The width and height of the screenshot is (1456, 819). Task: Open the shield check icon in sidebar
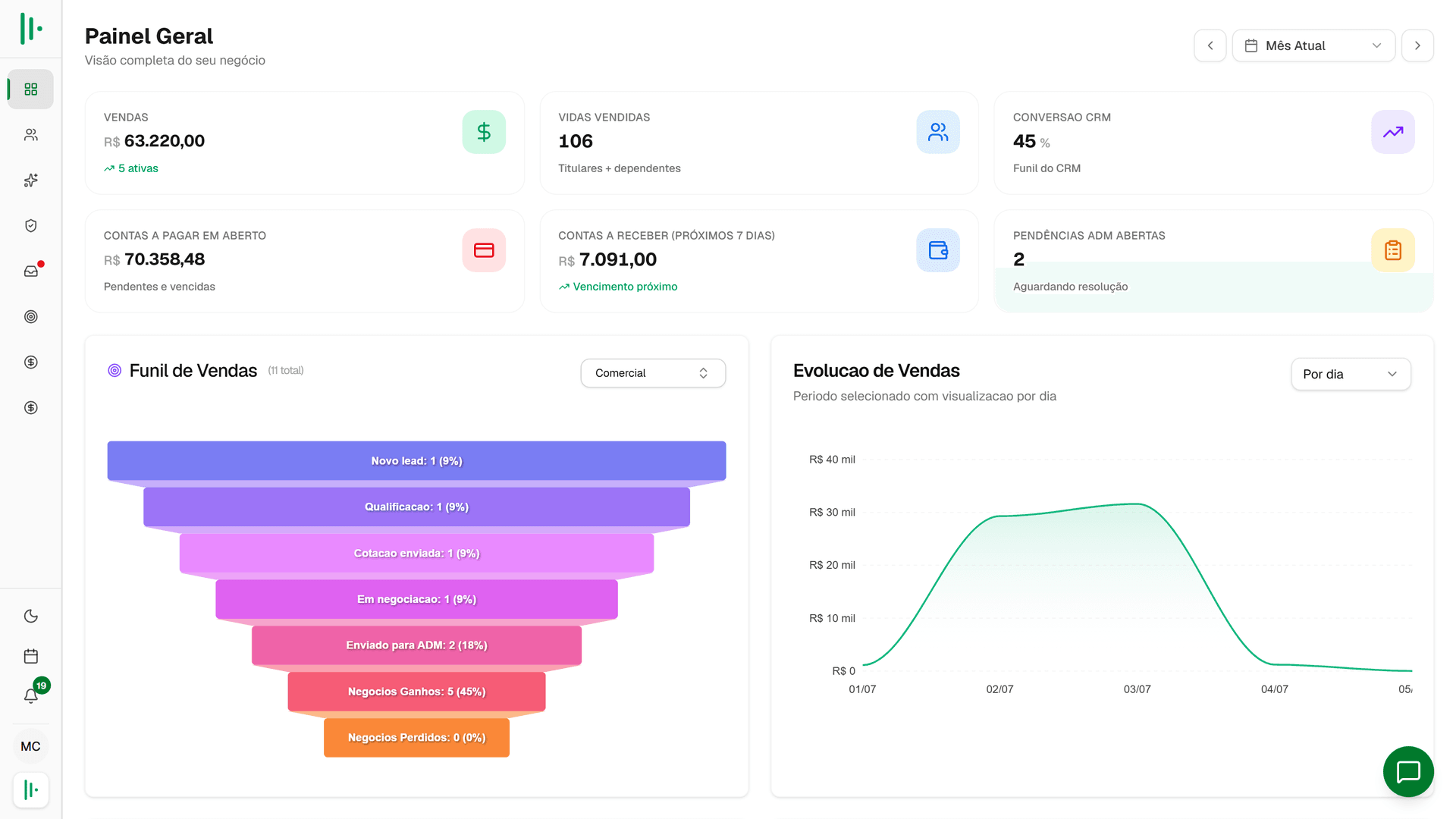30,226
